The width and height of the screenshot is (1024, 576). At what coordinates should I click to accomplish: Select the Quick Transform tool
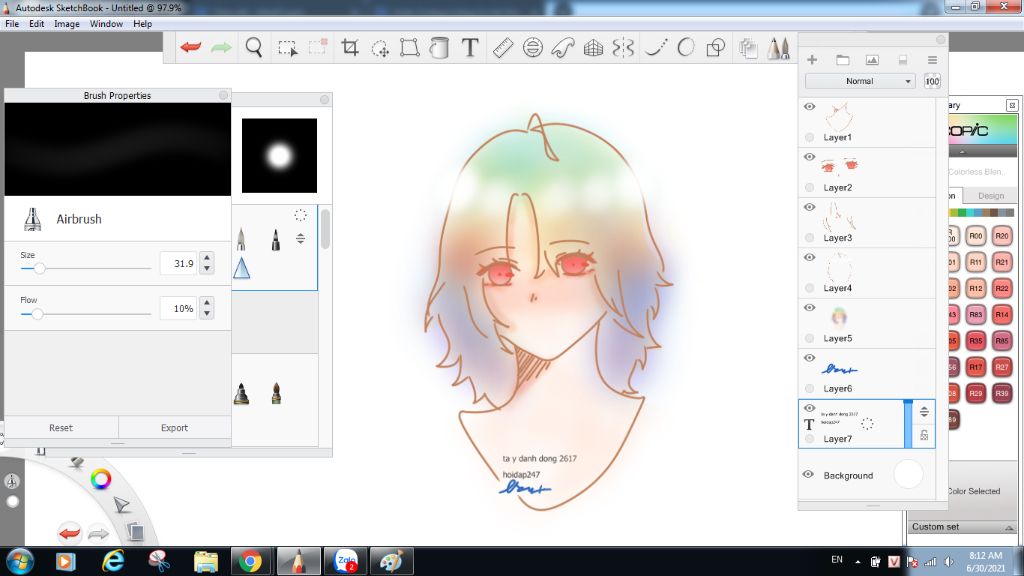tap(379, 48)
